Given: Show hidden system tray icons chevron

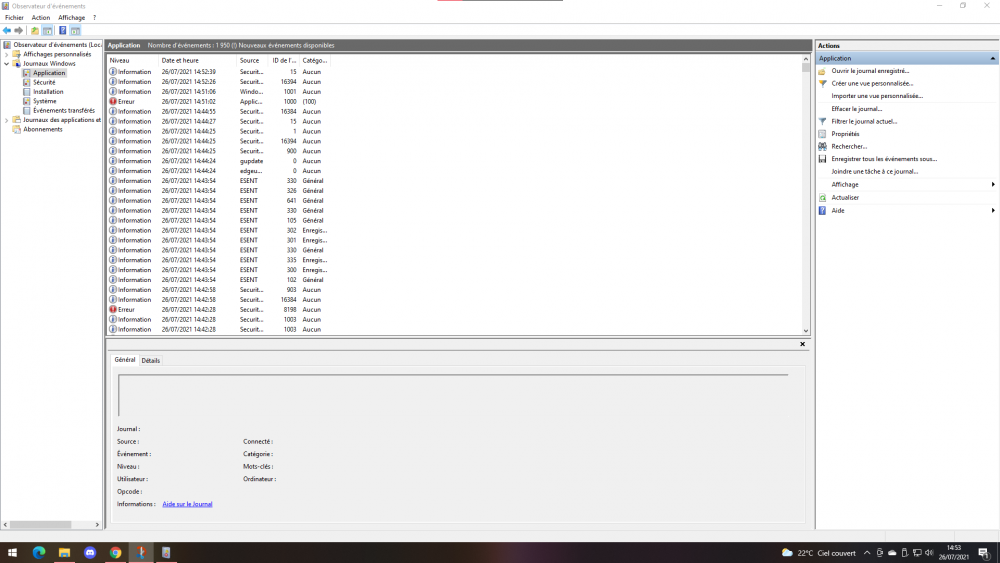Looking at the screenshot, I should (867, 553).
